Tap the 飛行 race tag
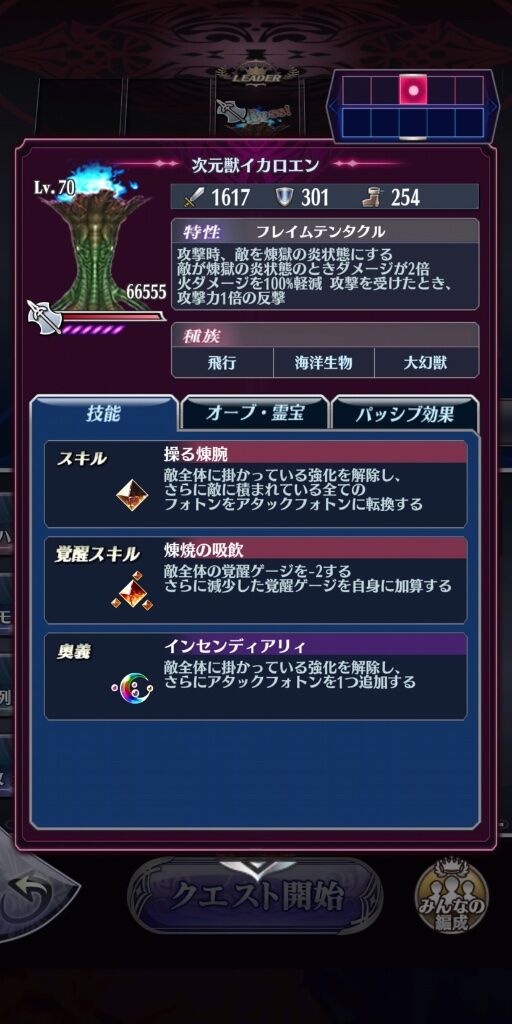The width and height of the screenshot is (512, 1024). click(222, 363)
